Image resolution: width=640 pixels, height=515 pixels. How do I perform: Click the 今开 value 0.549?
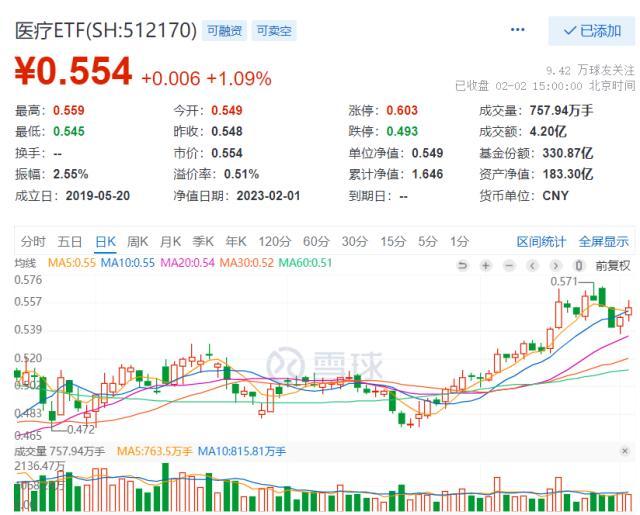[227, 110]
